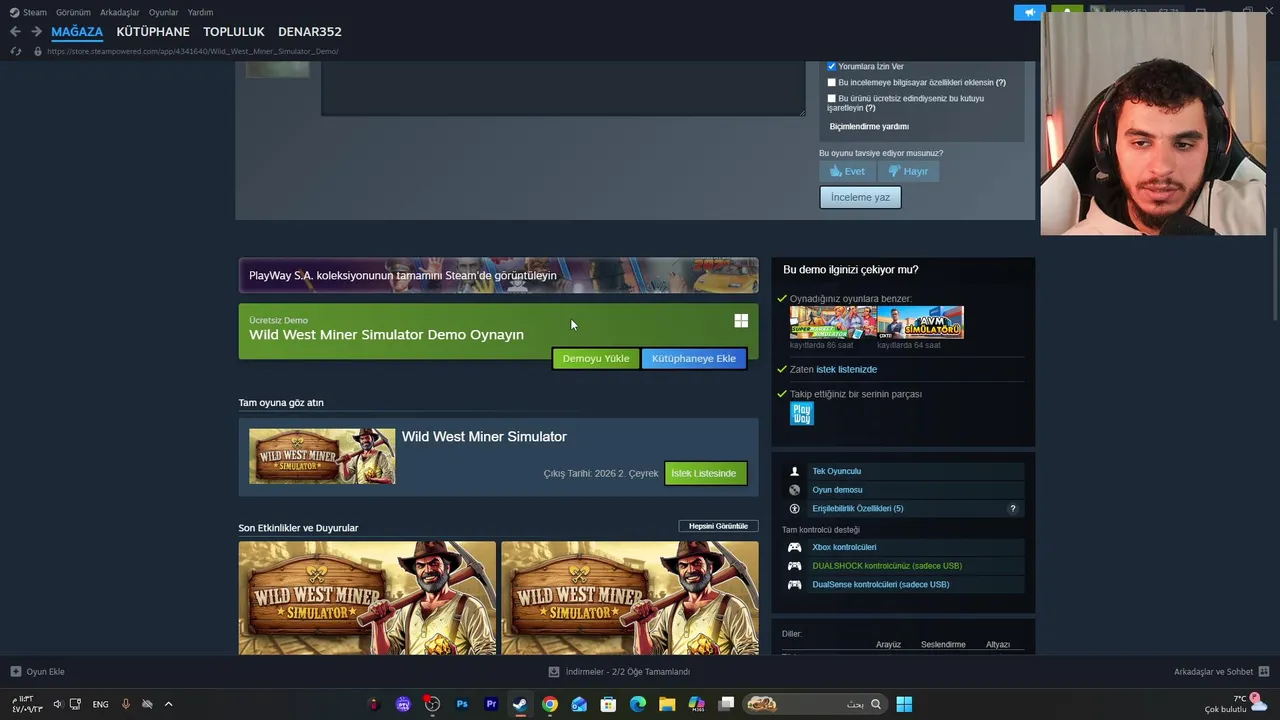Open the accessibility features help question mark

point(1012,509)
